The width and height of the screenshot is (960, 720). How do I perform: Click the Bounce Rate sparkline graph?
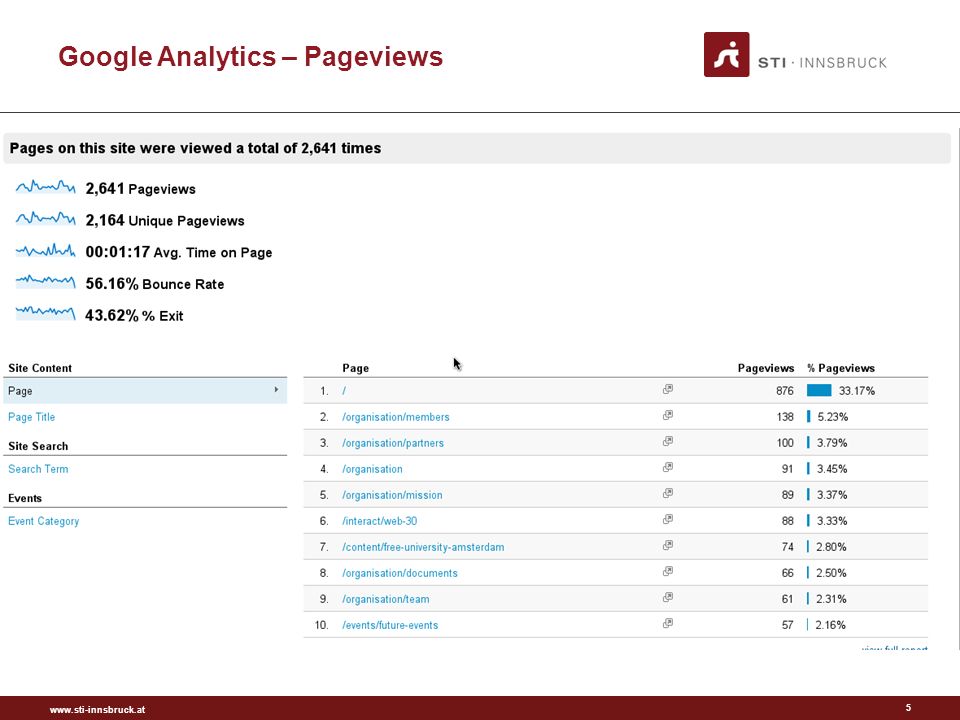tap(46, 282)
